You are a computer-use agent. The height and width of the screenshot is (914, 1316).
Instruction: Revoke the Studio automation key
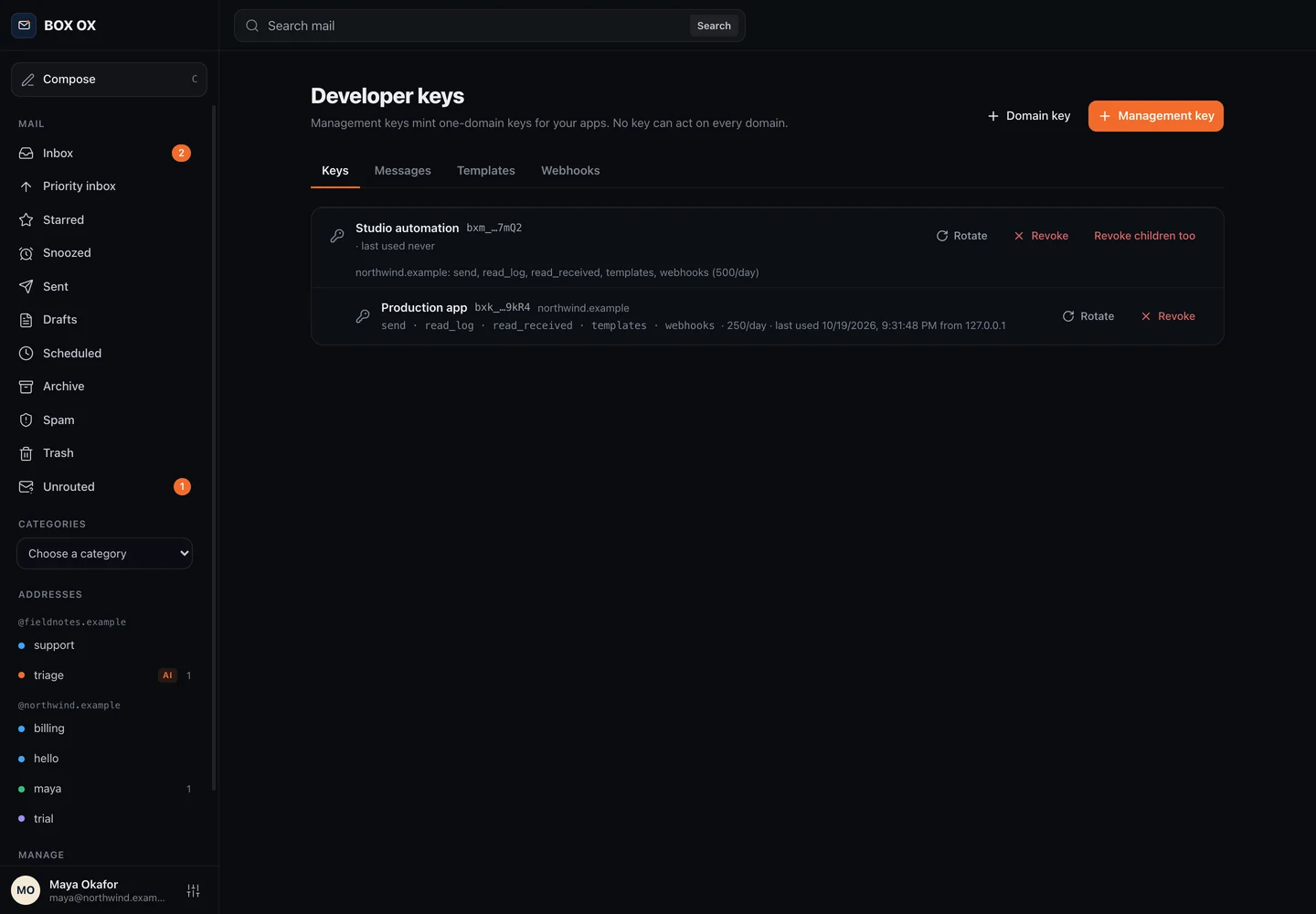pos(1041,236)
